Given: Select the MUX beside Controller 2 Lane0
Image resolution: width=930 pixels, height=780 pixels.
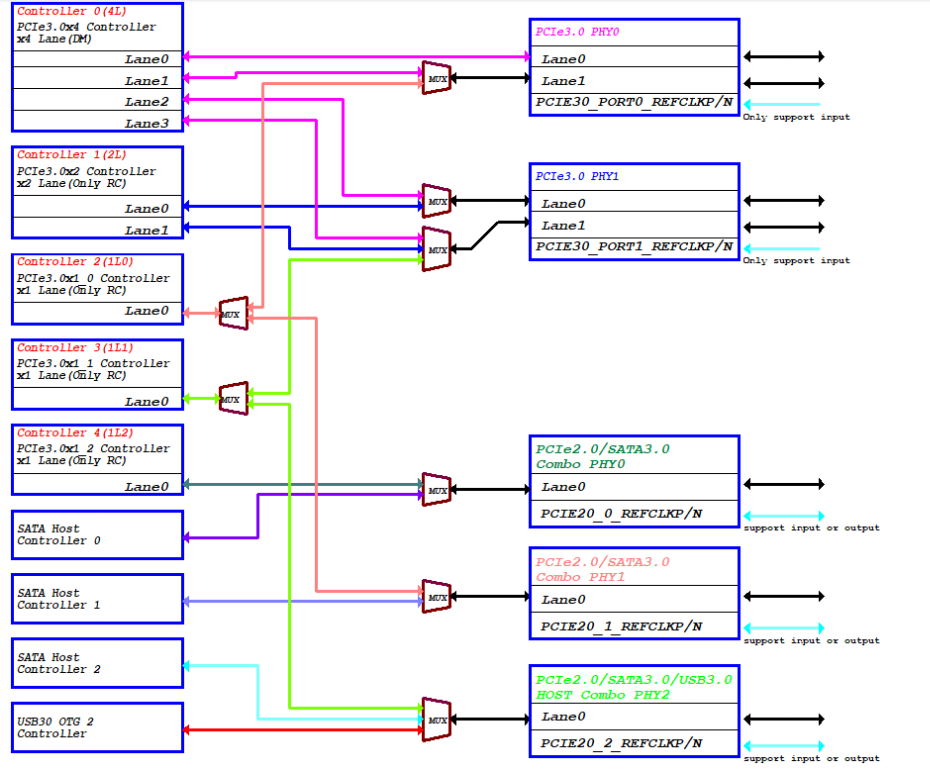Looking at the screenshot, I should [232, 313].
